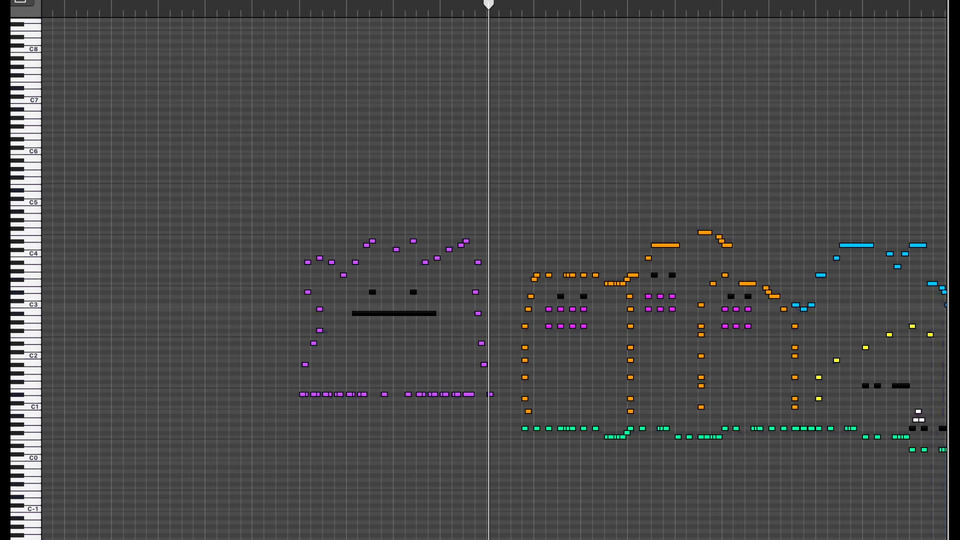Viewport: 960px width, 540px height.
Task: Play the C6 piano key
Action: pos(26,151)
